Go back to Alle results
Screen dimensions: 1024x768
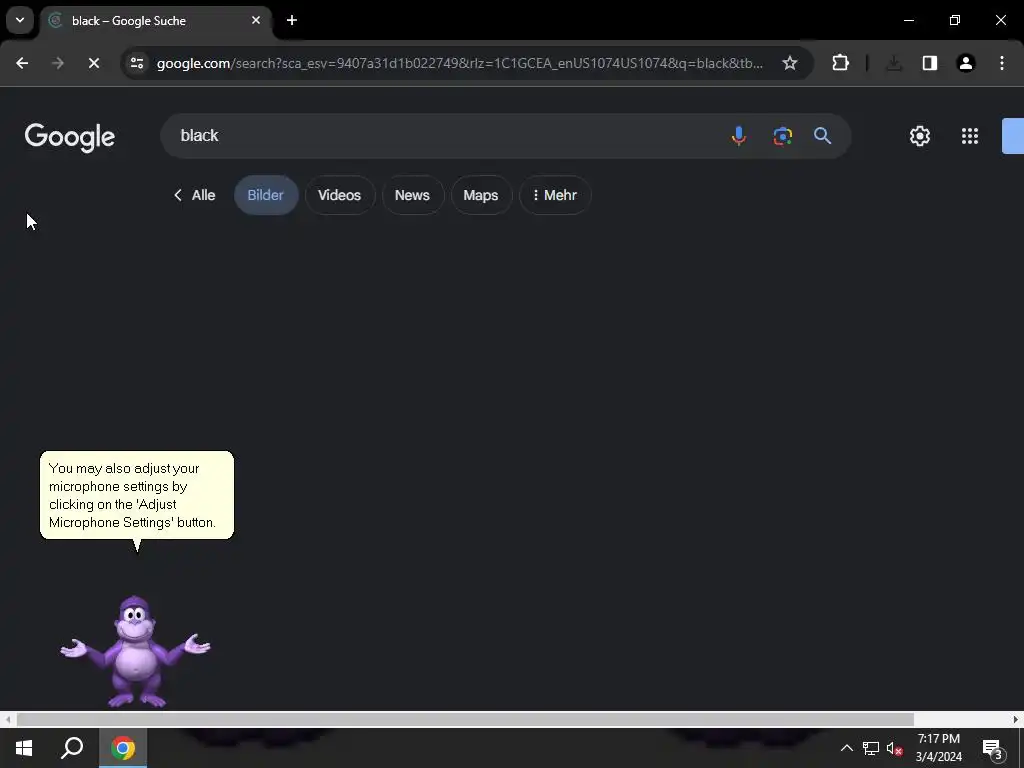(x=195, y=195)
